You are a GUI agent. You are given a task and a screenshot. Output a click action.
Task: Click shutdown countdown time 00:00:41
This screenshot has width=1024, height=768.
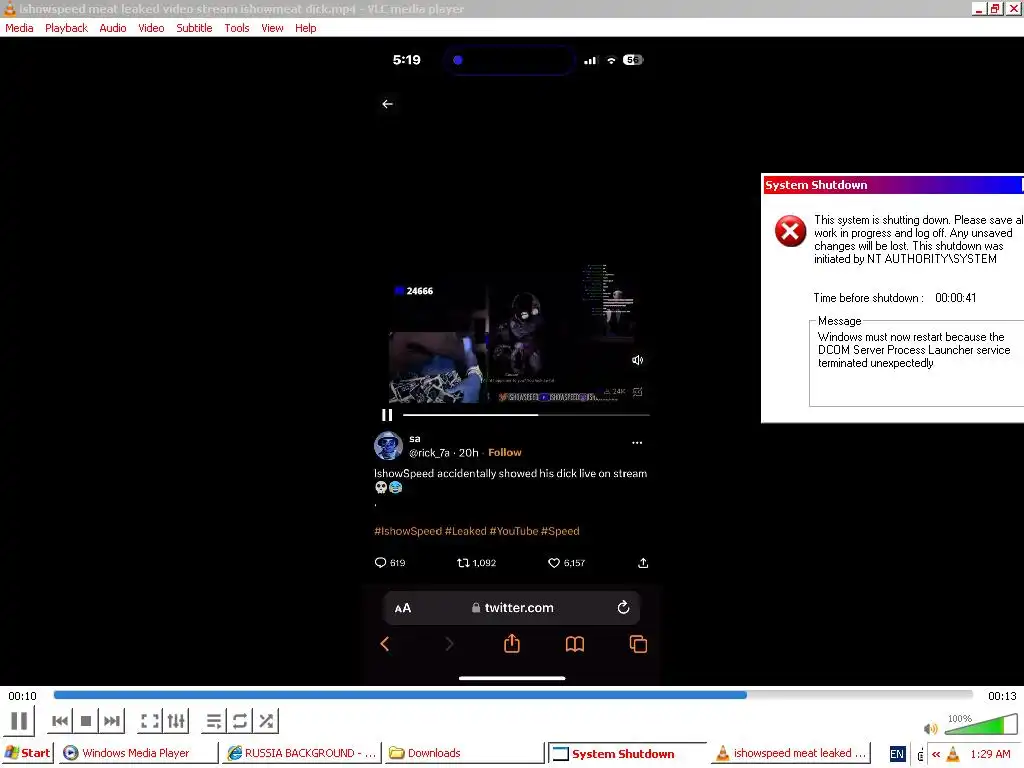click(955, 298)
